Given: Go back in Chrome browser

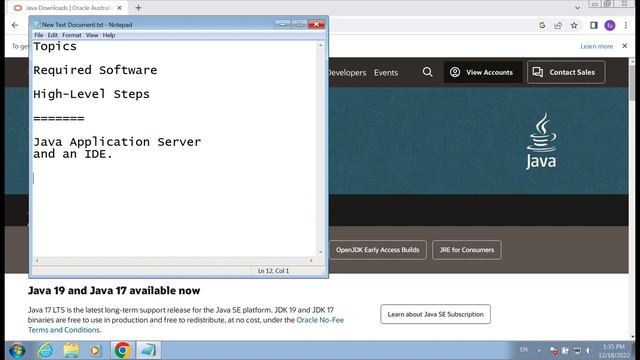Looking at the screenshot, I should tap(15, 25).
